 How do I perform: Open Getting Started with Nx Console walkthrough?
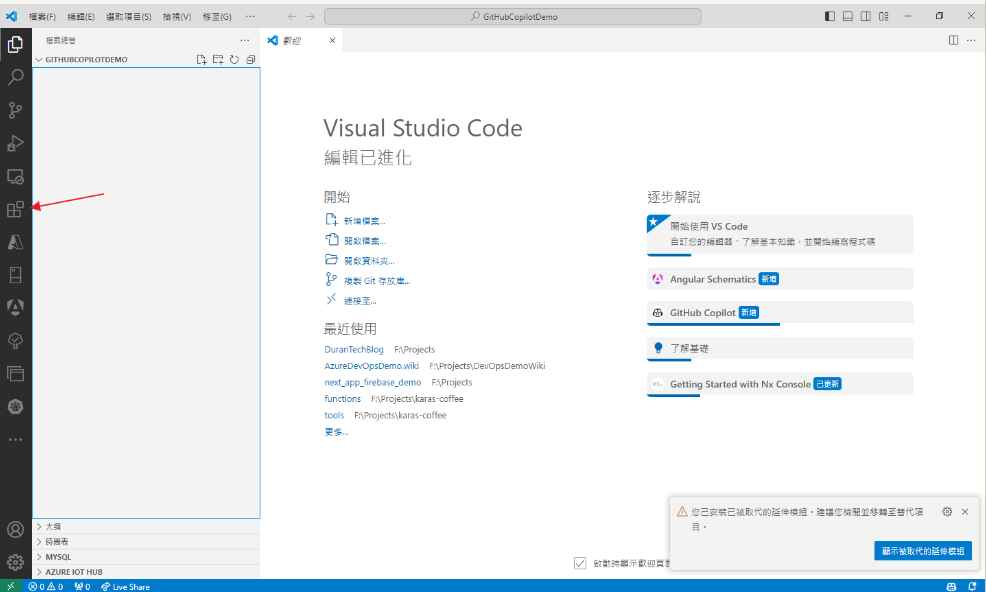[780, 384]
